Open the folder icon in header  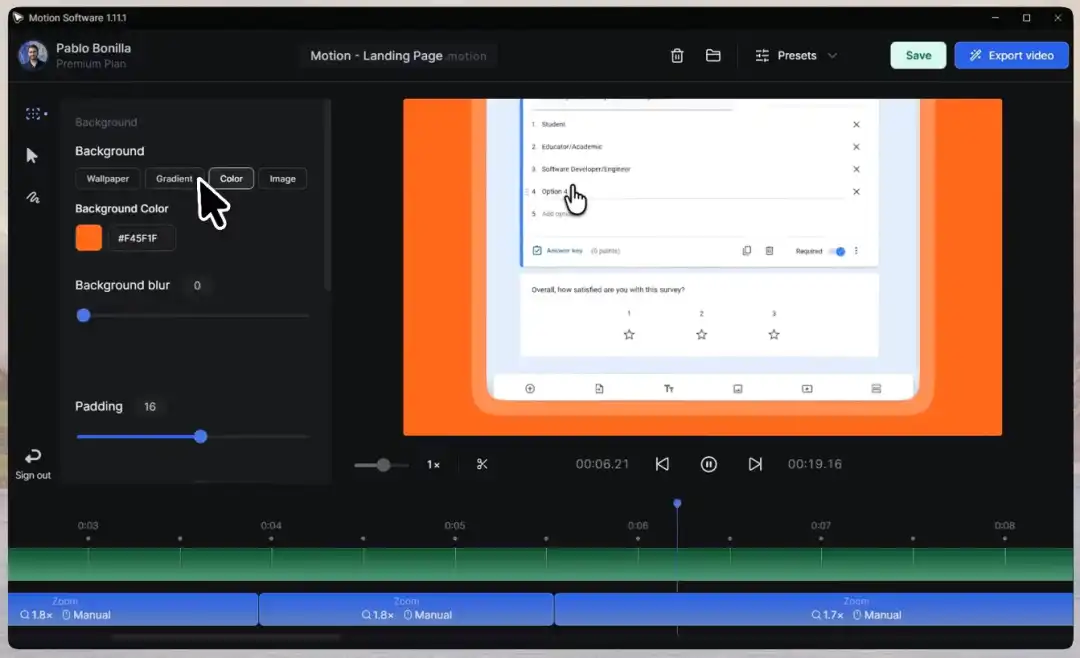coord(713,56)
